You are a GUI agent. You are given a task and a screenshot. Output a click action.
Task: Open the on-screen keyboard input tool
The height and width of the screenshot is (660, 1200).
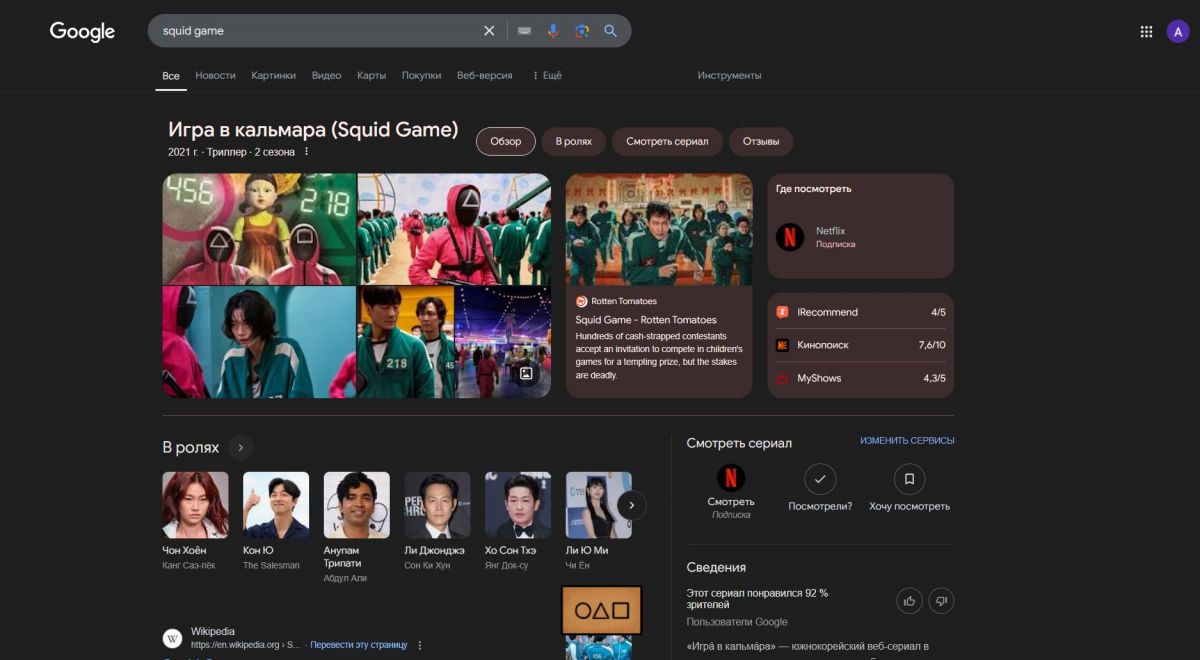524,31
